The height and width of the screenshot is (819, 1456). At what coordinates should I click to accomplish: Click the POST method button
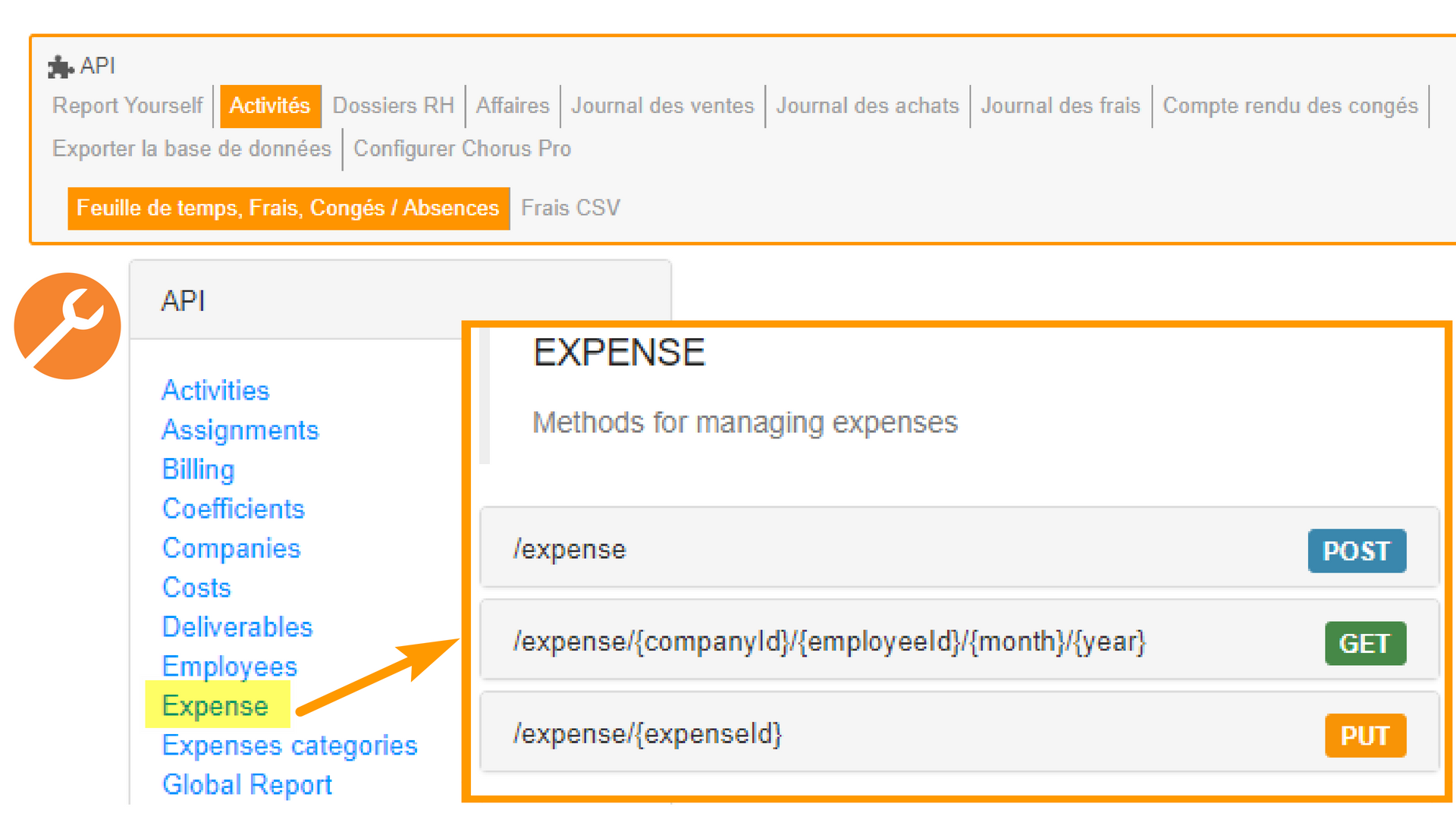coord(1356,551)
